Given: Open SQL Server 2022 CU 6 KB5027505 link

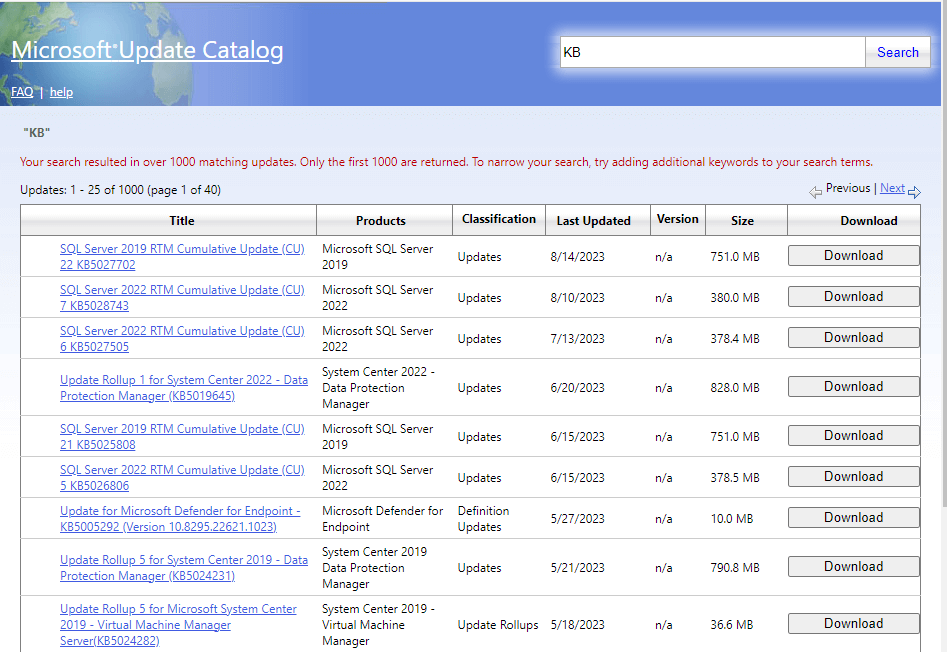Looking at the screenshot, I should (182, 339).
